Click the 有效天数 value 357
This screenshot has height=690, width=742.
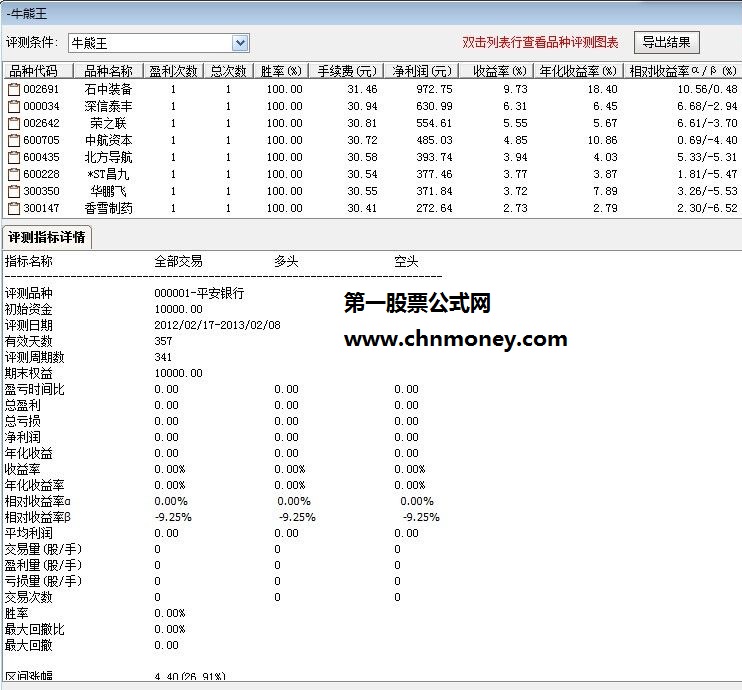(163, 341)
